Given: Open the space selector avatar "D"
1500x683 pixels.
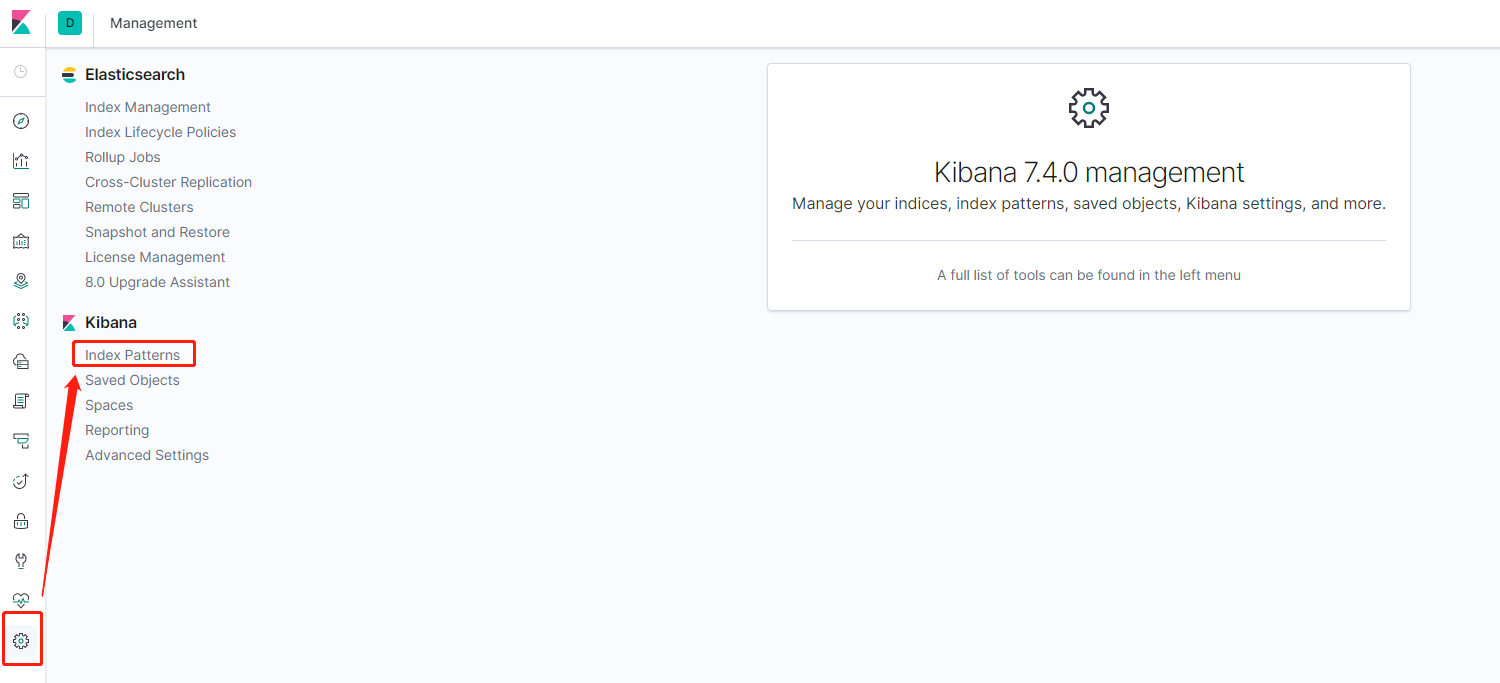Looking at the screenshot, I should click(70, 23).
